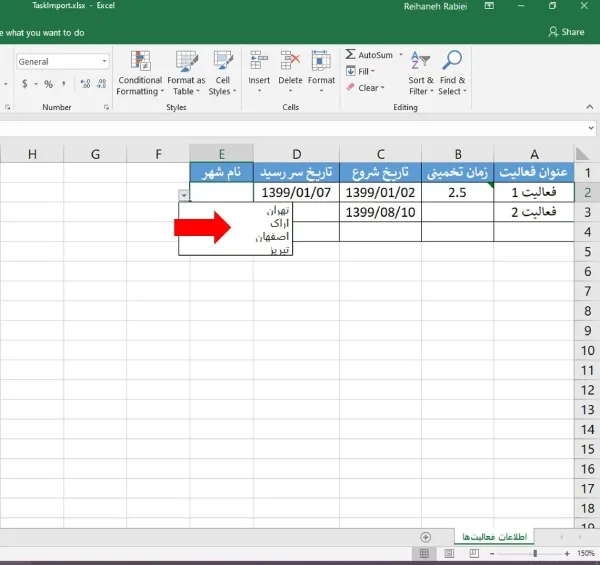Click the zoom slider in status bar

coord(535,553)
